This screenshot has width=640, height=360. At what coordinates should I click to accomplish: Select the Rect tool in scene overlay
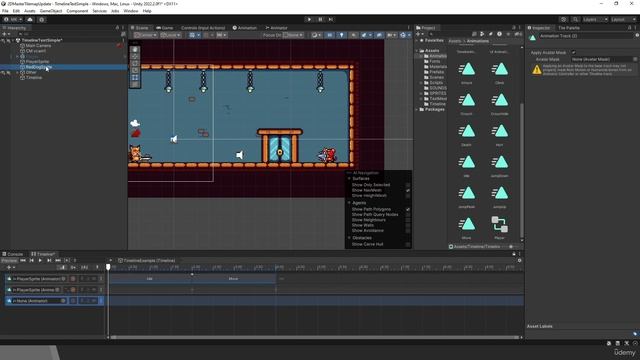pos(135,77)
